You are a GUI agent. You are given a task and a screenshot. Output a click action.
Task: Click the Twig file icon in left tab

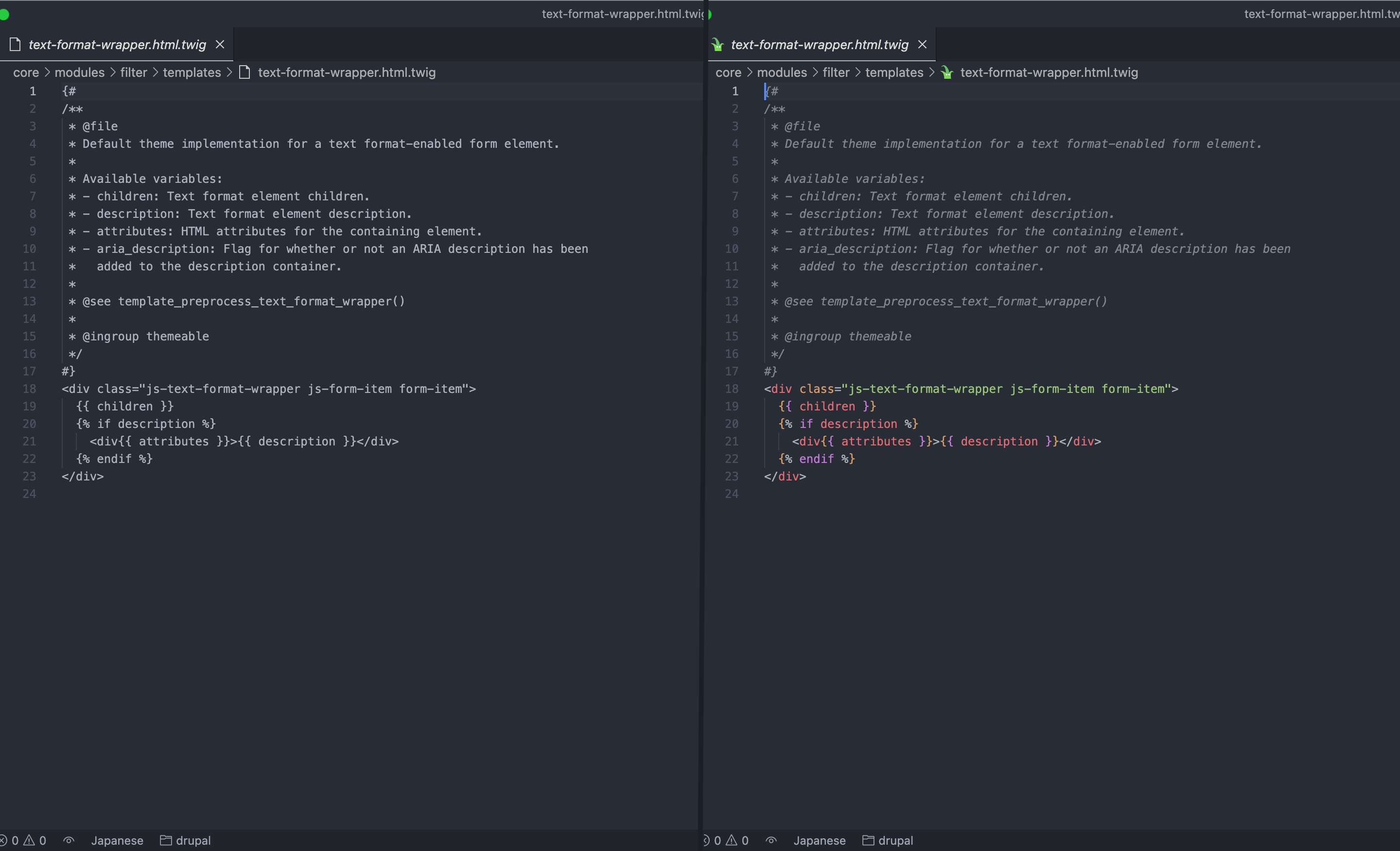[x=15, y=43]
